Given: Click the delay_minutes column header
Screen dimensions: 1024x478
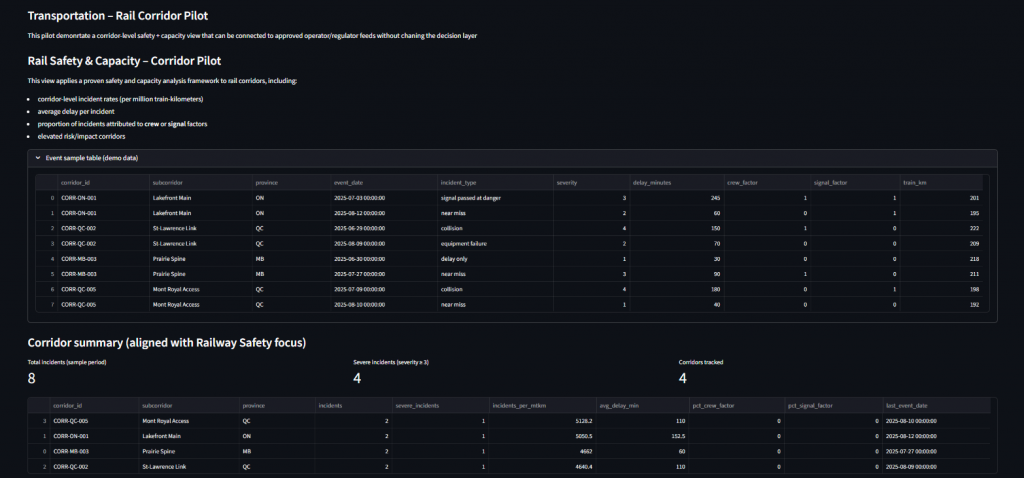Looking at the screenshot, I should click(655, 183).
